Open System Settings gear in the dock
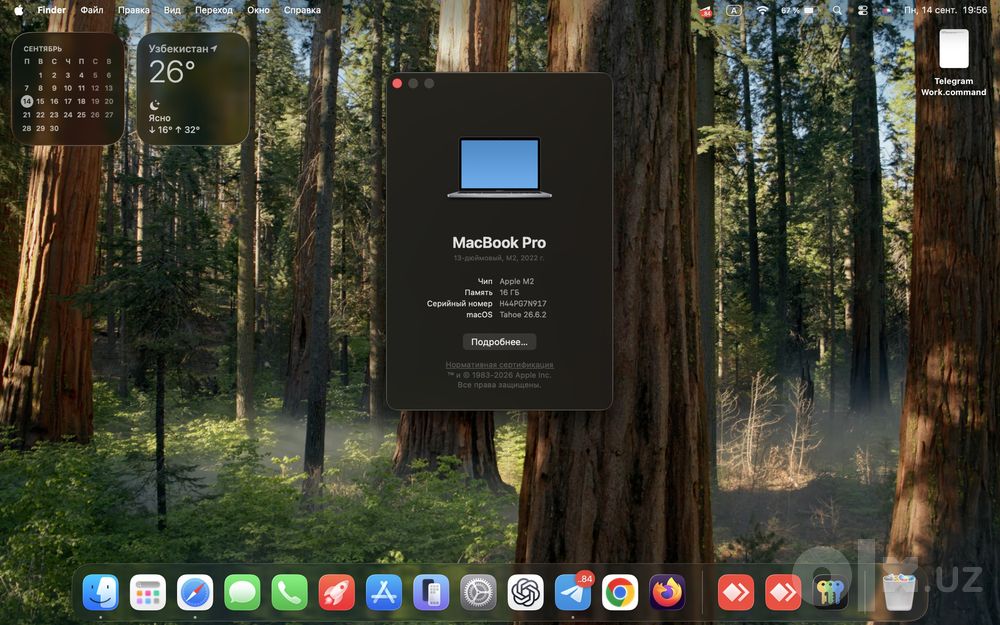This screenshot has height=625, width=1000. tap(478, 592)
